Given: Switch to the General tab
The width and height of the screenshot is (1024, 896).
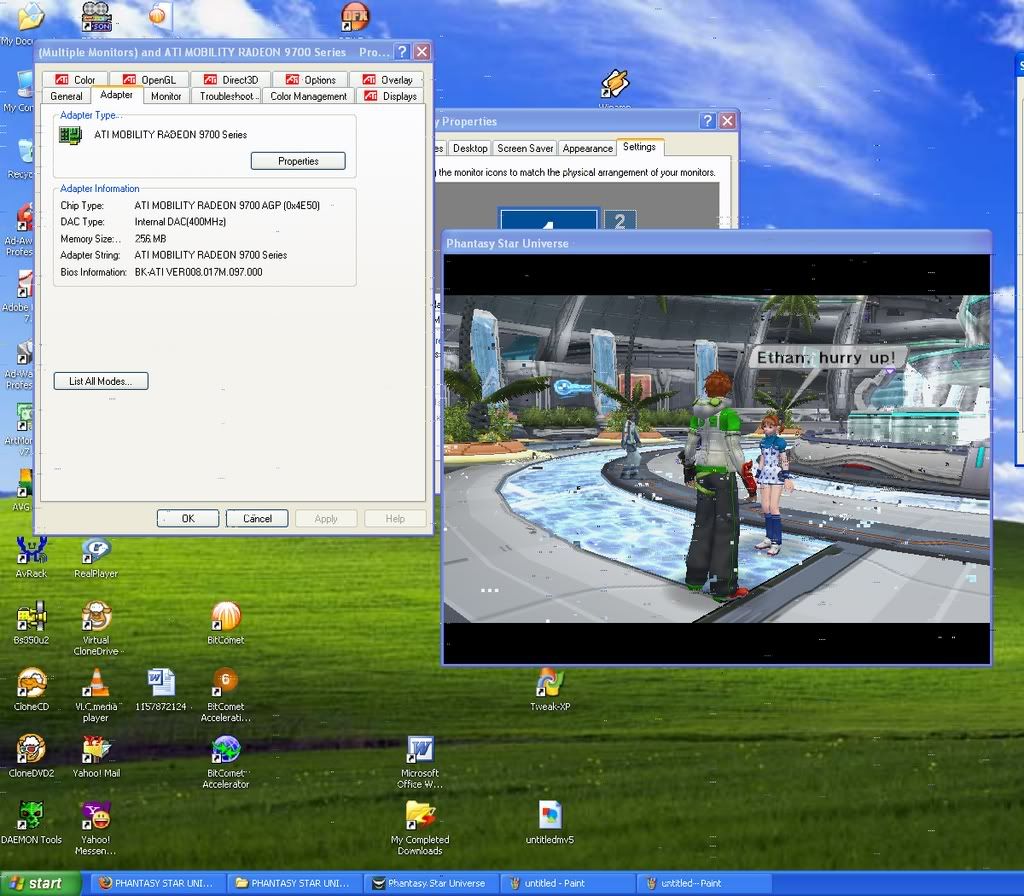Looking at the screenshot, I should click(67, 96).
